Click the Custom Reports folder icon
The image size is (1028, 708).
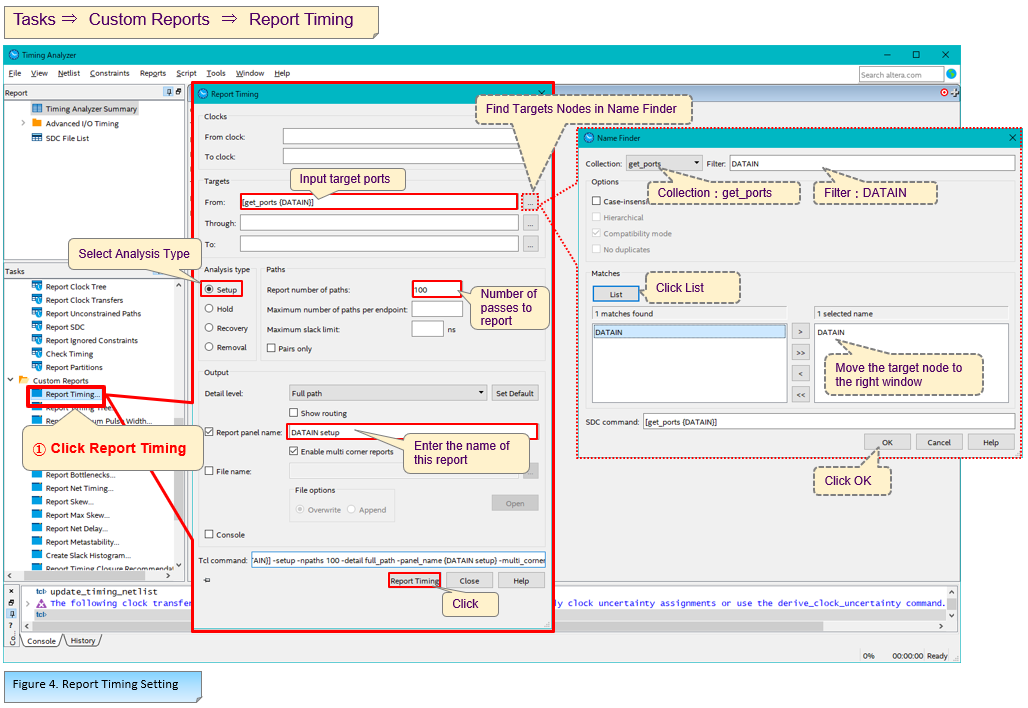click(x=23, y=381)
